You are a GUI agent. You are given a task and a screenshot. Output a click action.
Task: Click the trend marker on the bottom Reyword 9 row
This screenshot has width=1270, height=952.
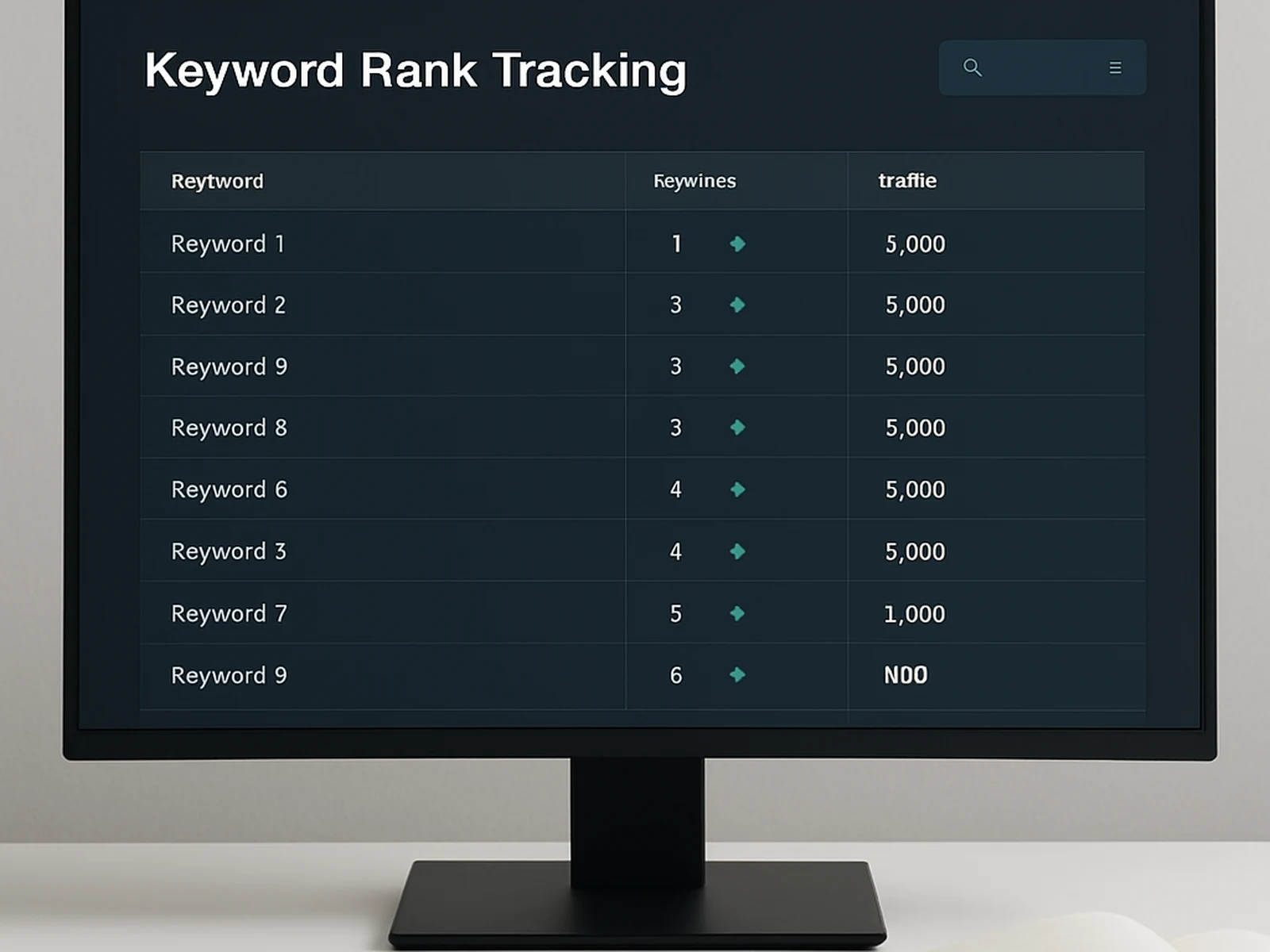pos(737,674)
